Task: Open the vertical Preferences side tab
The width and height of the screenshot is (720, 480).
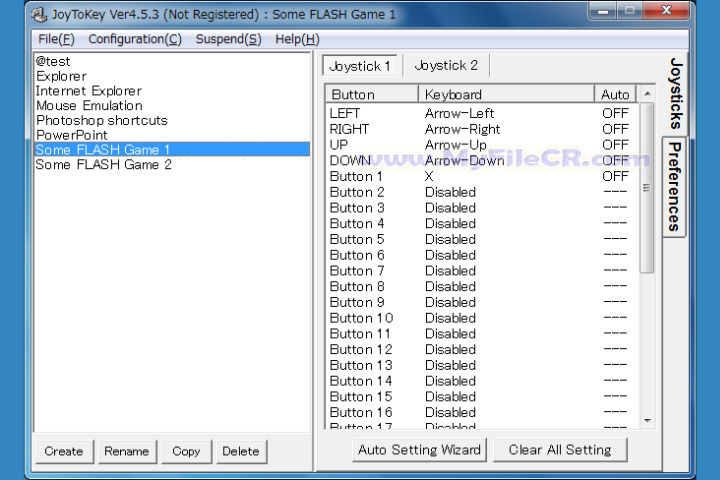Action: [674, 186]
